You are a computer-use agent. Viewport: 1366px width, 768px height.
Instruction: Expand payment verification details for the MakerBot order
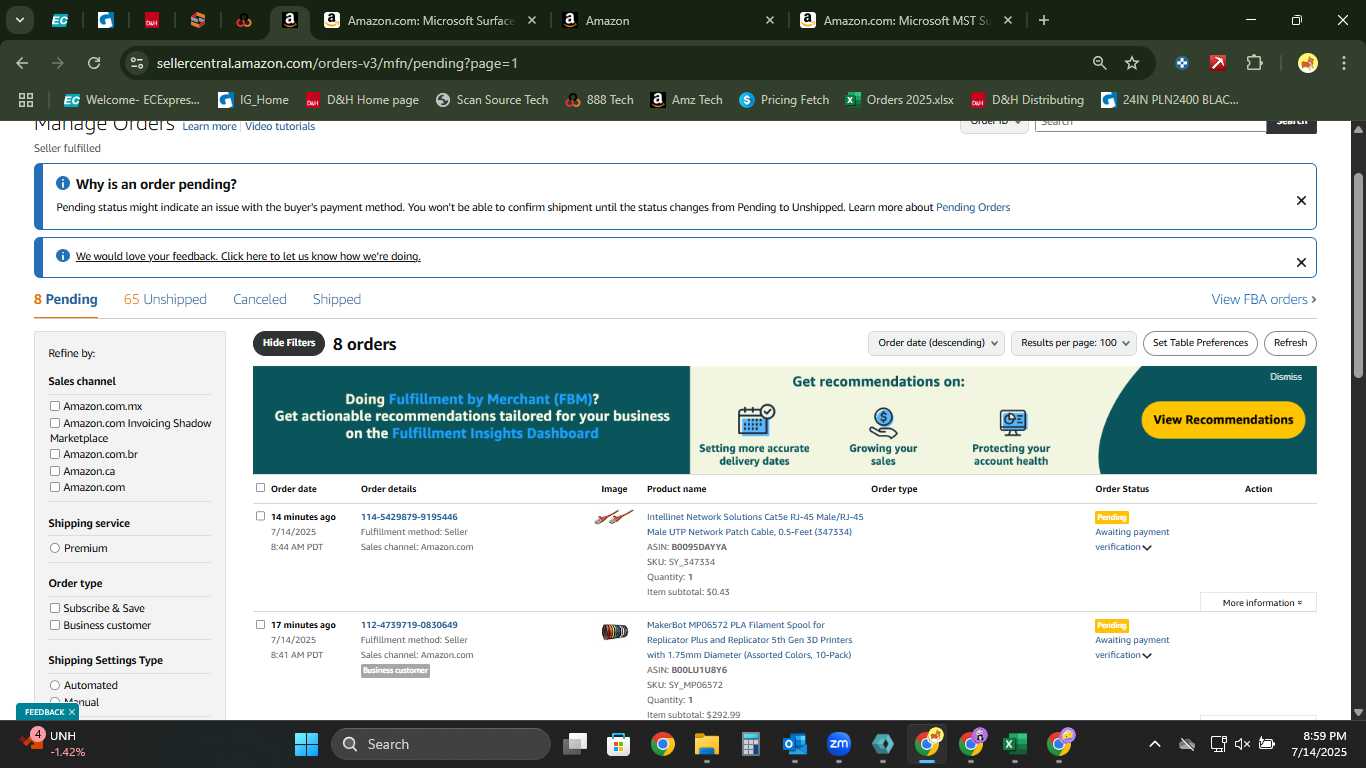[1147, 655]
